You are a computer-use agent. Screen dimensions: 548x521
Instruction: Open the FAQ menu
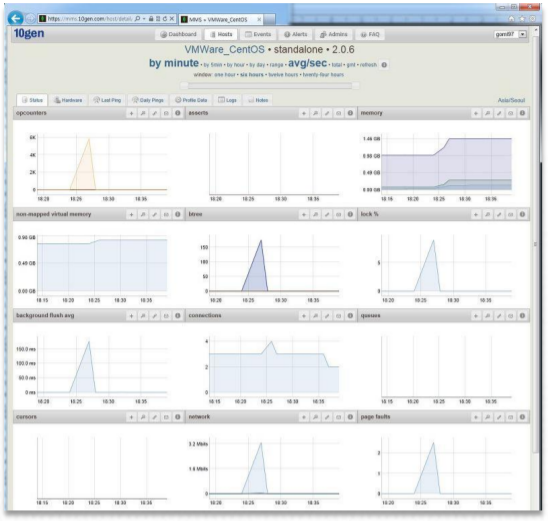point(370,34)
